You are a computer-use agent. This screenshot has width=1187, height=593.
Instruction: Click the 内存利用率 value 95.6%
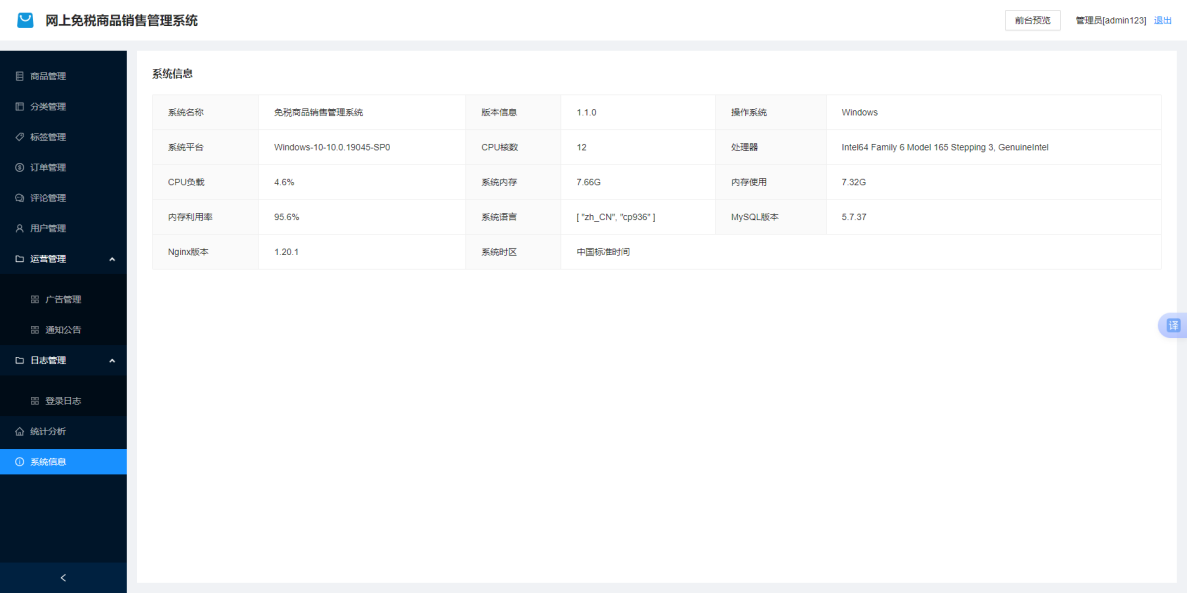[287, 217]
